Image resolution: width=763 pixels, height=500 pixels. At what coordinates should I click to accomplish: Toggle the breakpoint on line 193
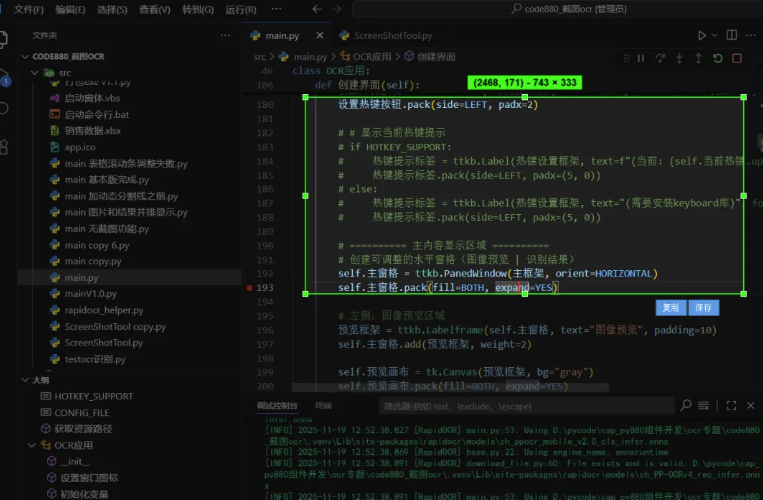pyautogui.click(x=249, y=287)
